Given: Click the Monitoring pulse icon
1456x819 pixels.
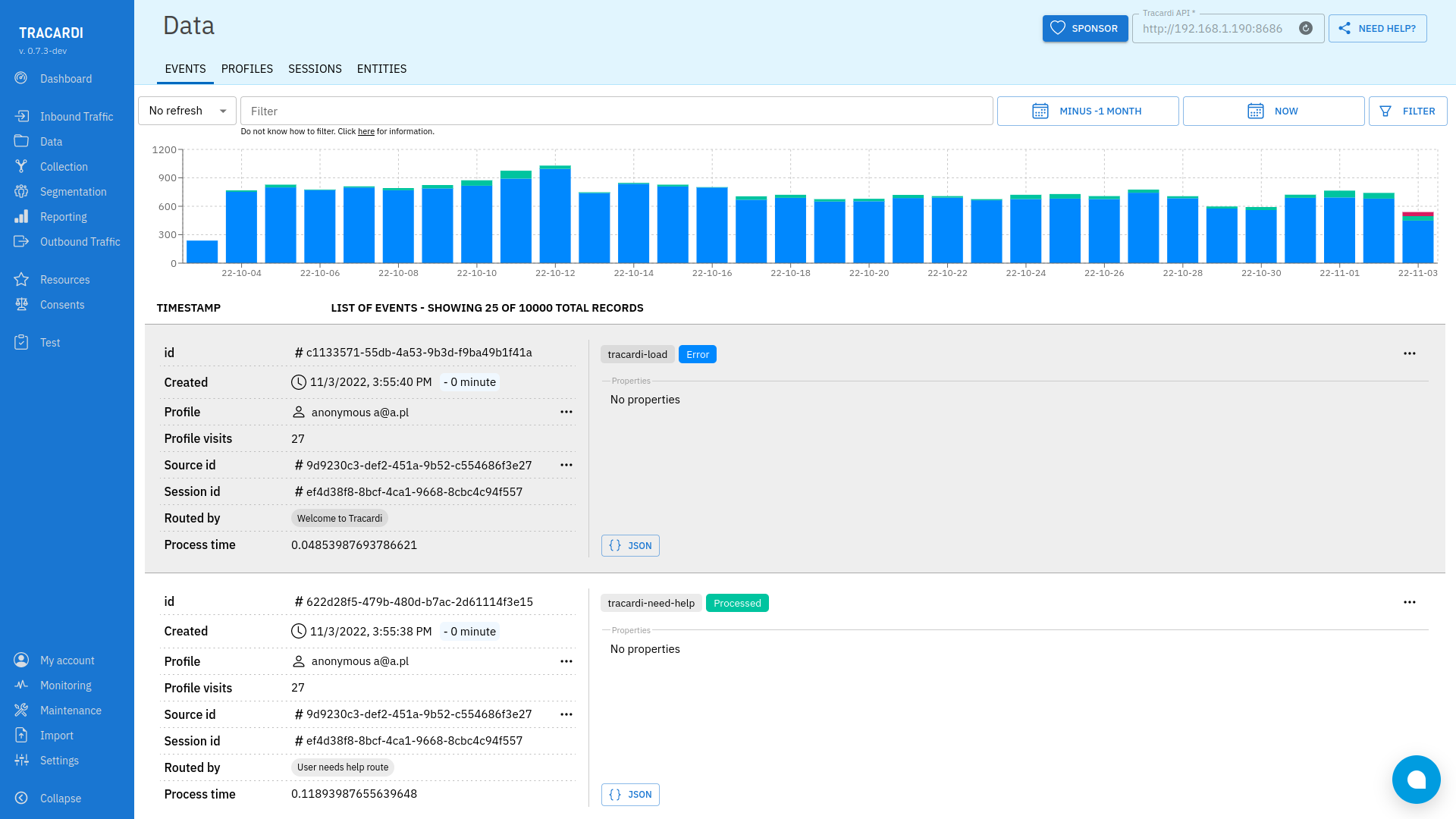Looking at the screenshot, I should pyautogui.click(x=21, y=685).
